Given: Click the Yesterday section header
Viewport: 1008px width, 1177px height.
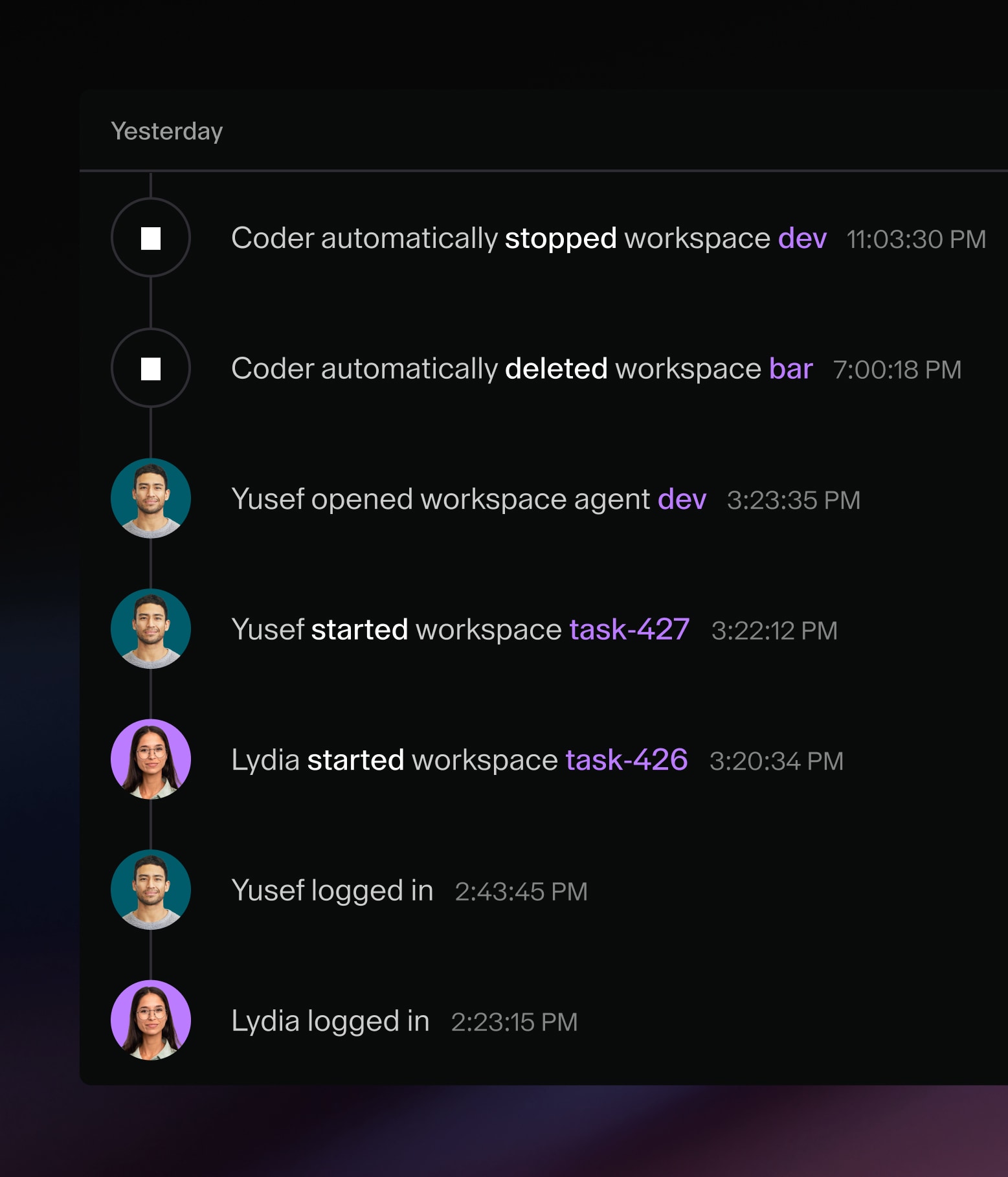Looking at the screenshot, I should point(167,131).
